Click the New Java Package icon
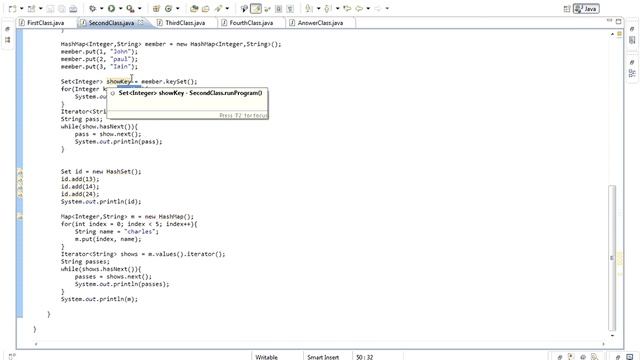 (156, 9)
